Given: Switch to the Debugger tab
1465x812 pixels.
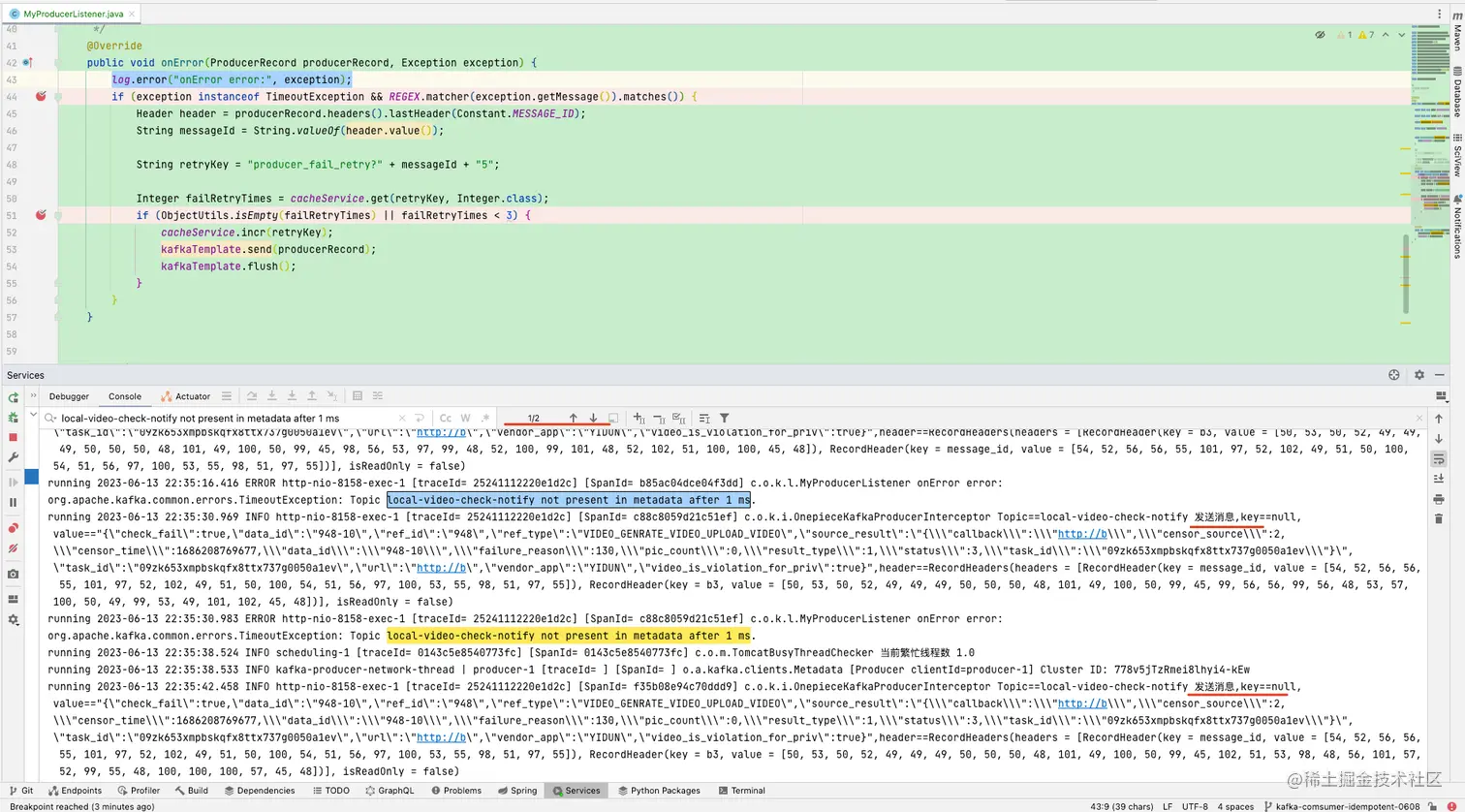Looking at the screenshot, I should tap(69, 396).
